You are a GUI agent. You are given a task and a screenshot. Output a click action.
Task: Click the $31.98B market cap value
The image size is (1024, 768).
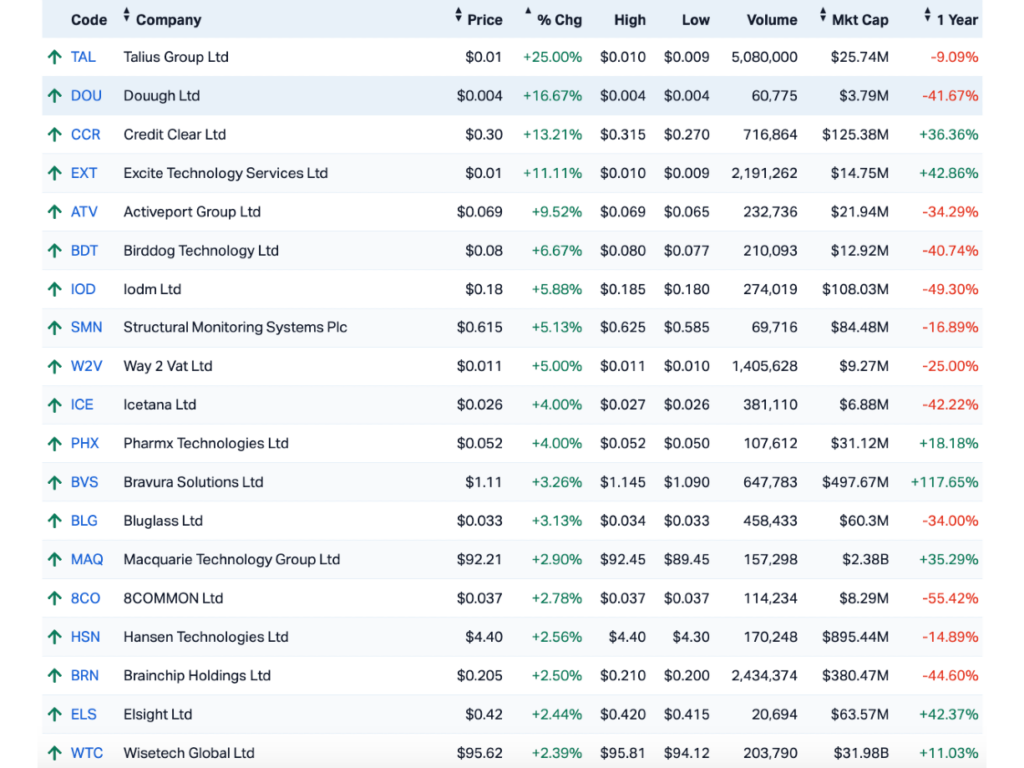point(861,753)
